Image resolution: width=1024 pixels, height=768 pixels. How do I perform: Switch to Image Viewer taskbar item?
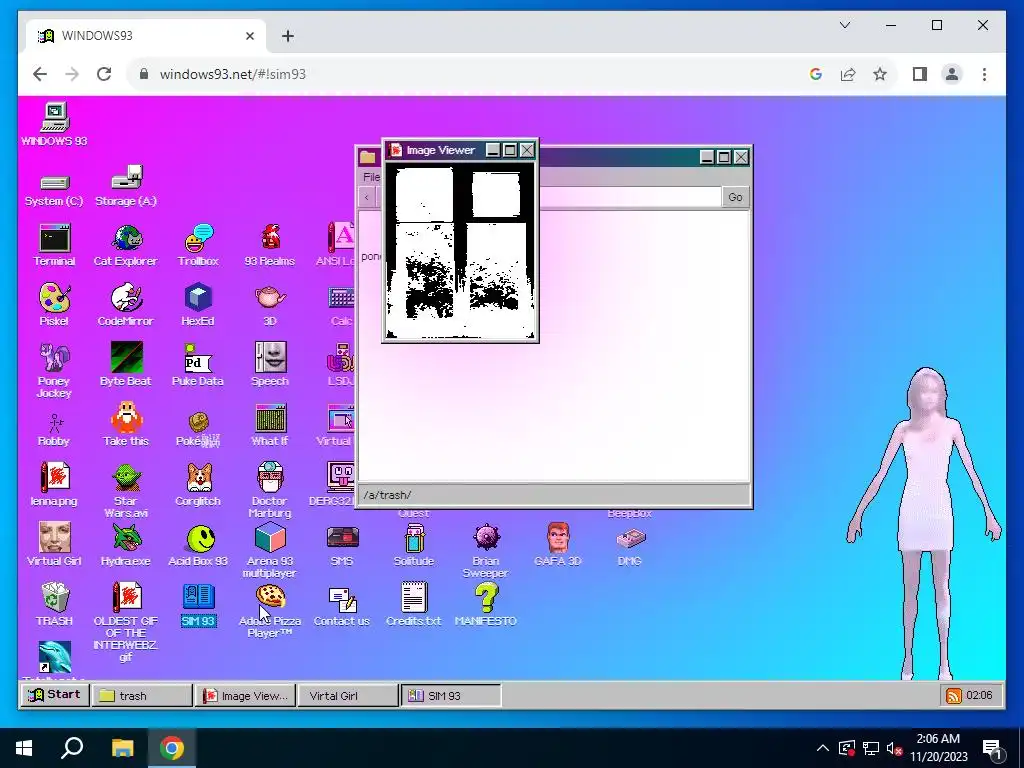click(x=246, y=696)
